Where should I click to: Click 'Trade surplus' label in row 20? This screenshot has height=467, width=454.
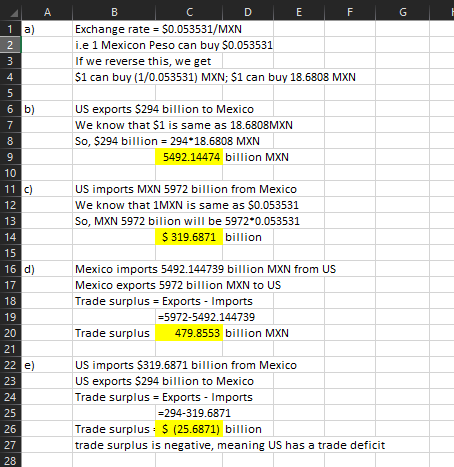[x=112, y=333]
